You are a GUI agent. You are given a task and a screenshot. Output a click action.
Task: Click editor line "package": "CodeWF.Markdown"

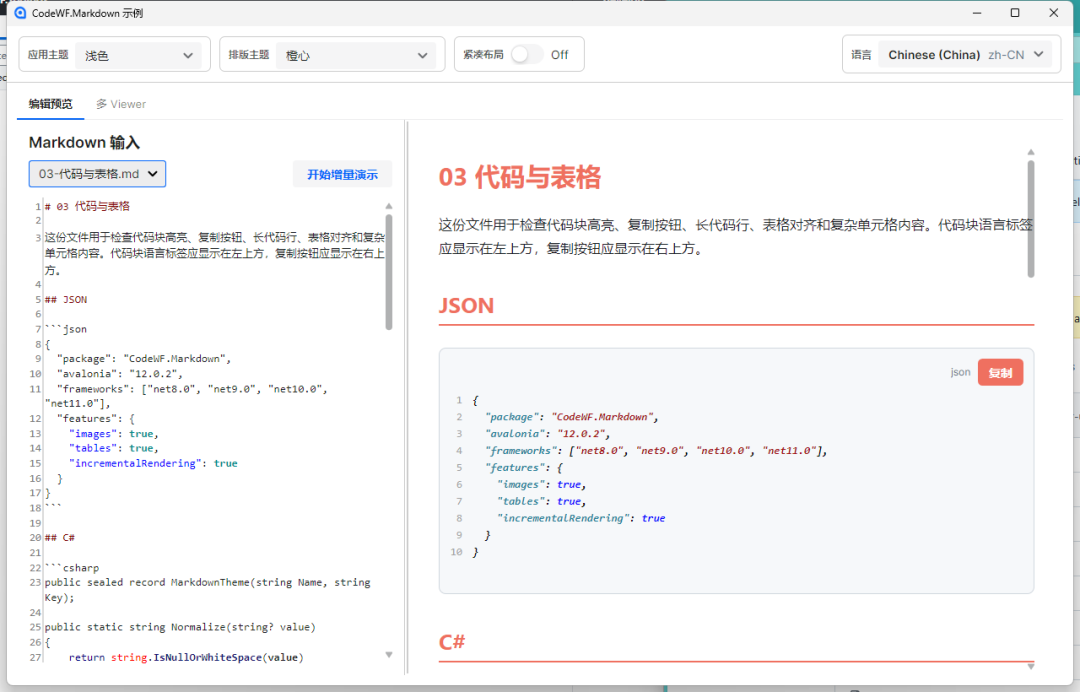(144, 359)
